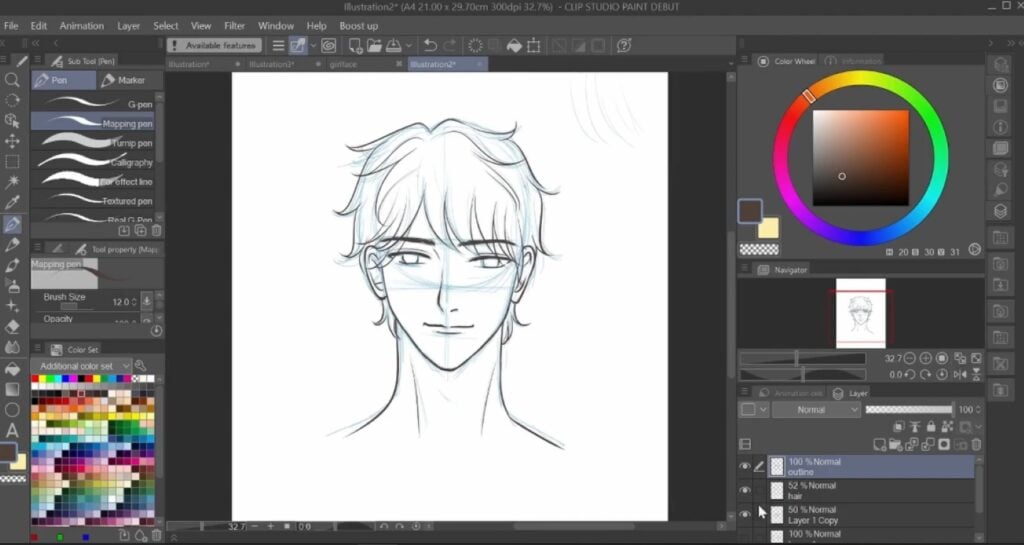Screen dimensions: 1024x545
Task: Click the Scale/Rotate transform icon
Action: pyautogui.click(x=534, y=45)
